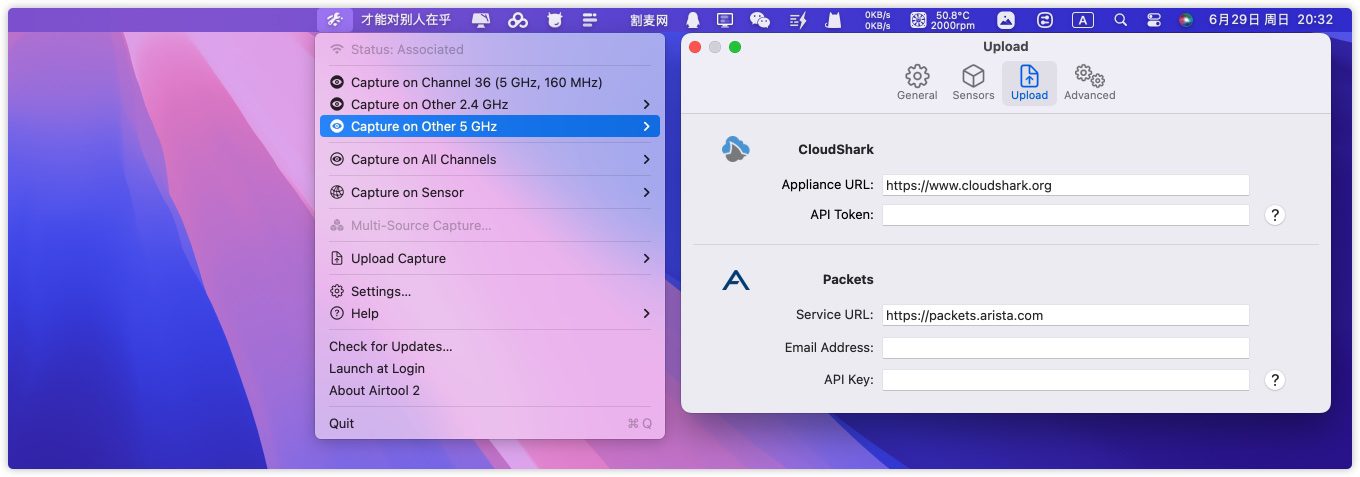Click help button beside API Key
The height and width of the screenshot is (477, 1360).
point(1274,380)
